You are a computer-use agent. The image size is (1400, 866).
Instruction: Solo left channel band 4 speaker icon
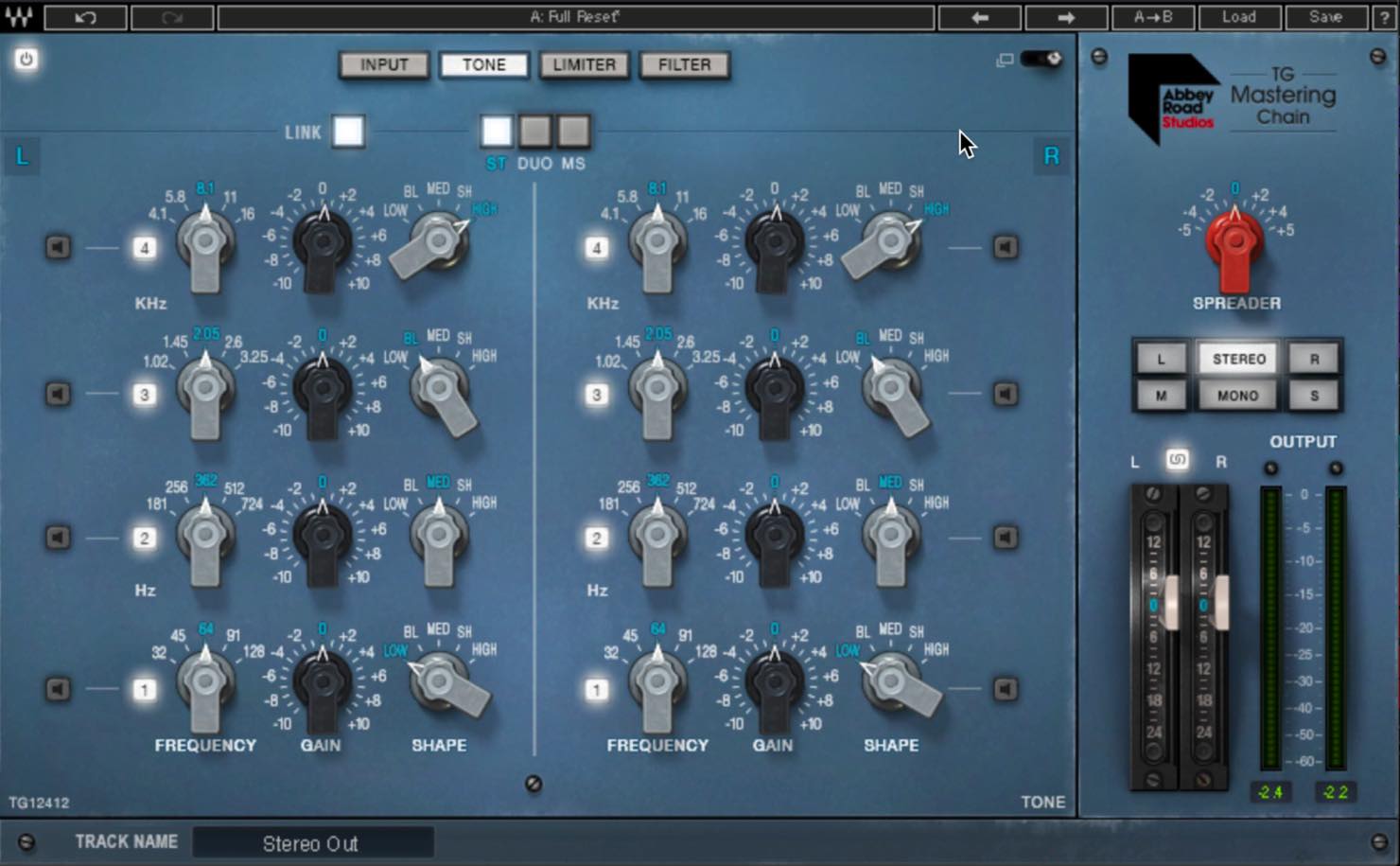58,247
